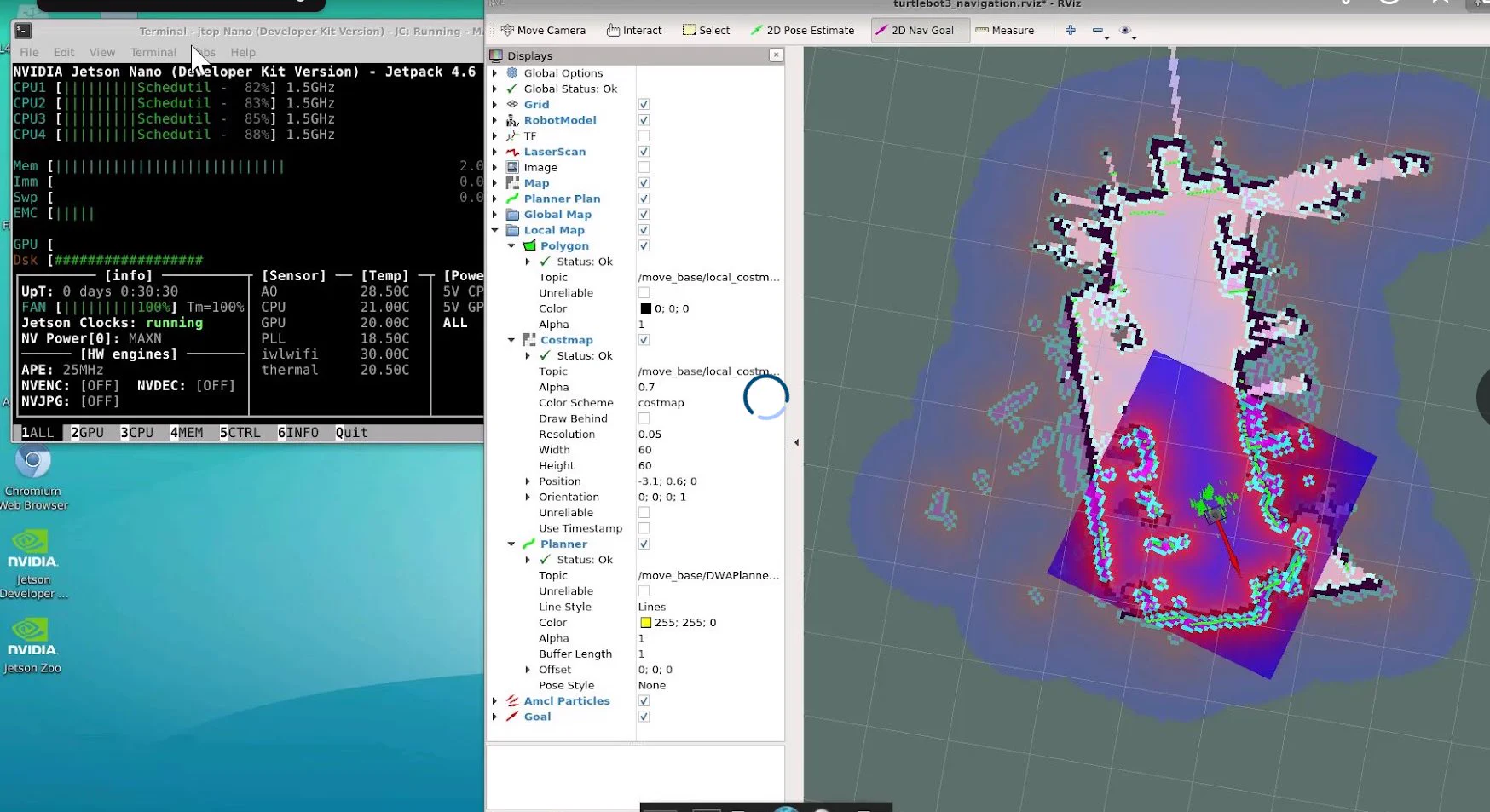Viewport: 1490px width, 812px height.
Task: Click the Amcl Particles icon
Action: tap(512, 701)
